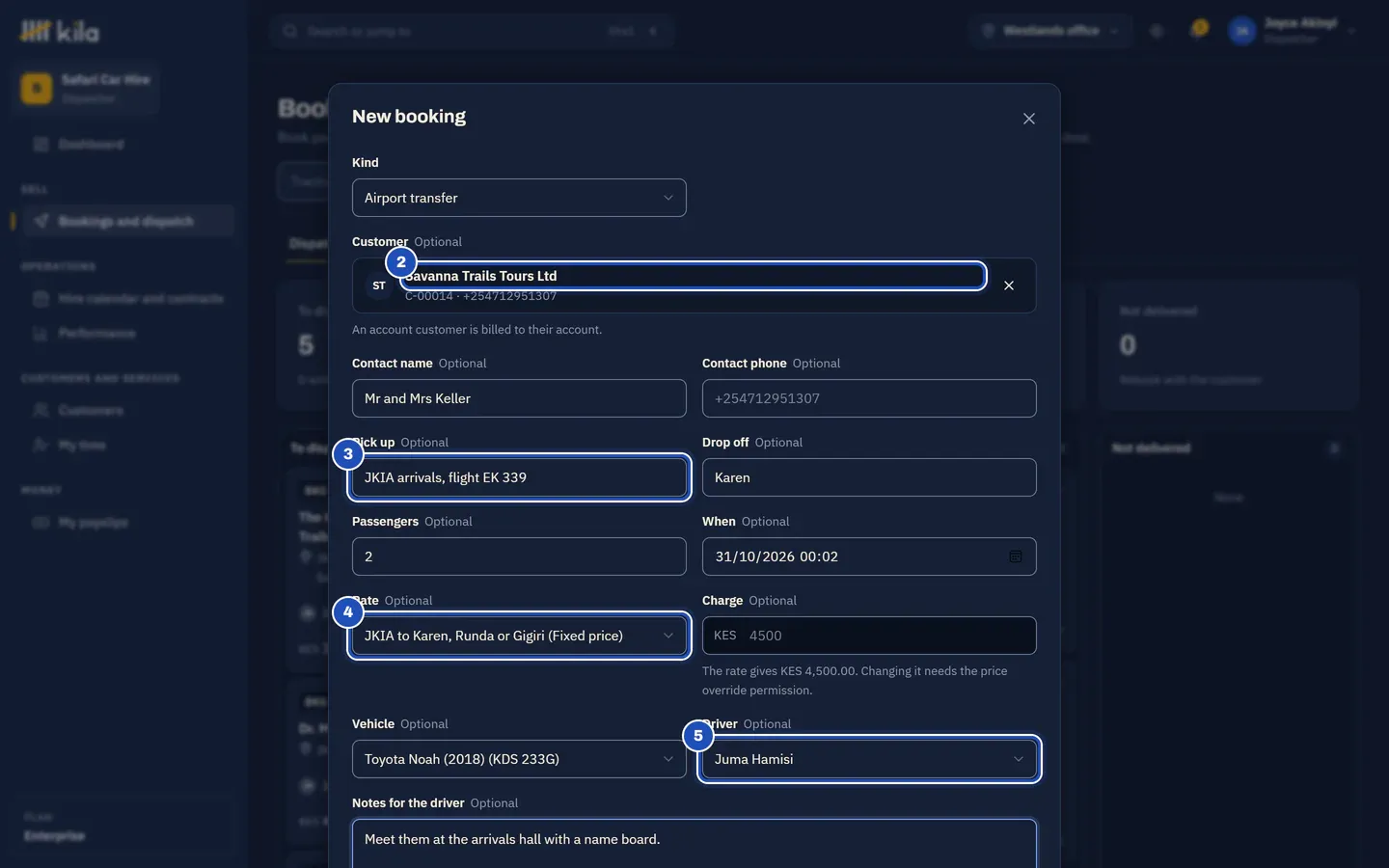The height and width of the screenshot is (868, 1389).
Task: Expand the Rate dropdown
Action: click(x=519, y=636)
